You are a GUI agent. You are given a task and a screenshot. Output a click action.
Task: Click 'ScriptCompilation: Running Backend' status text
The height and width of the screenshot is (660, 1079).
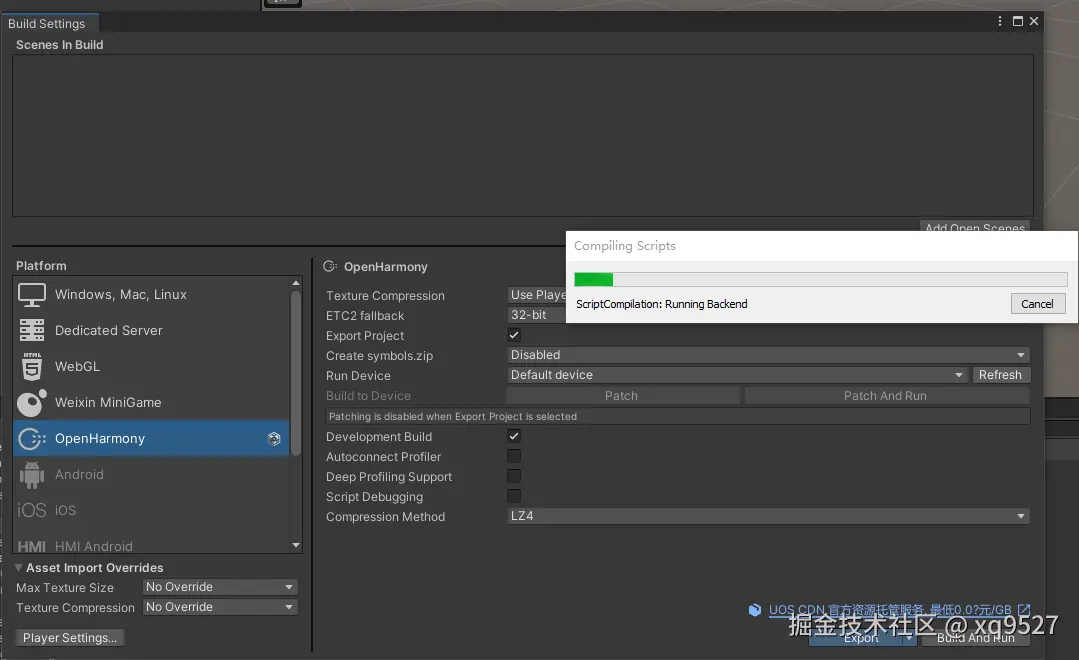click(661, 304)
